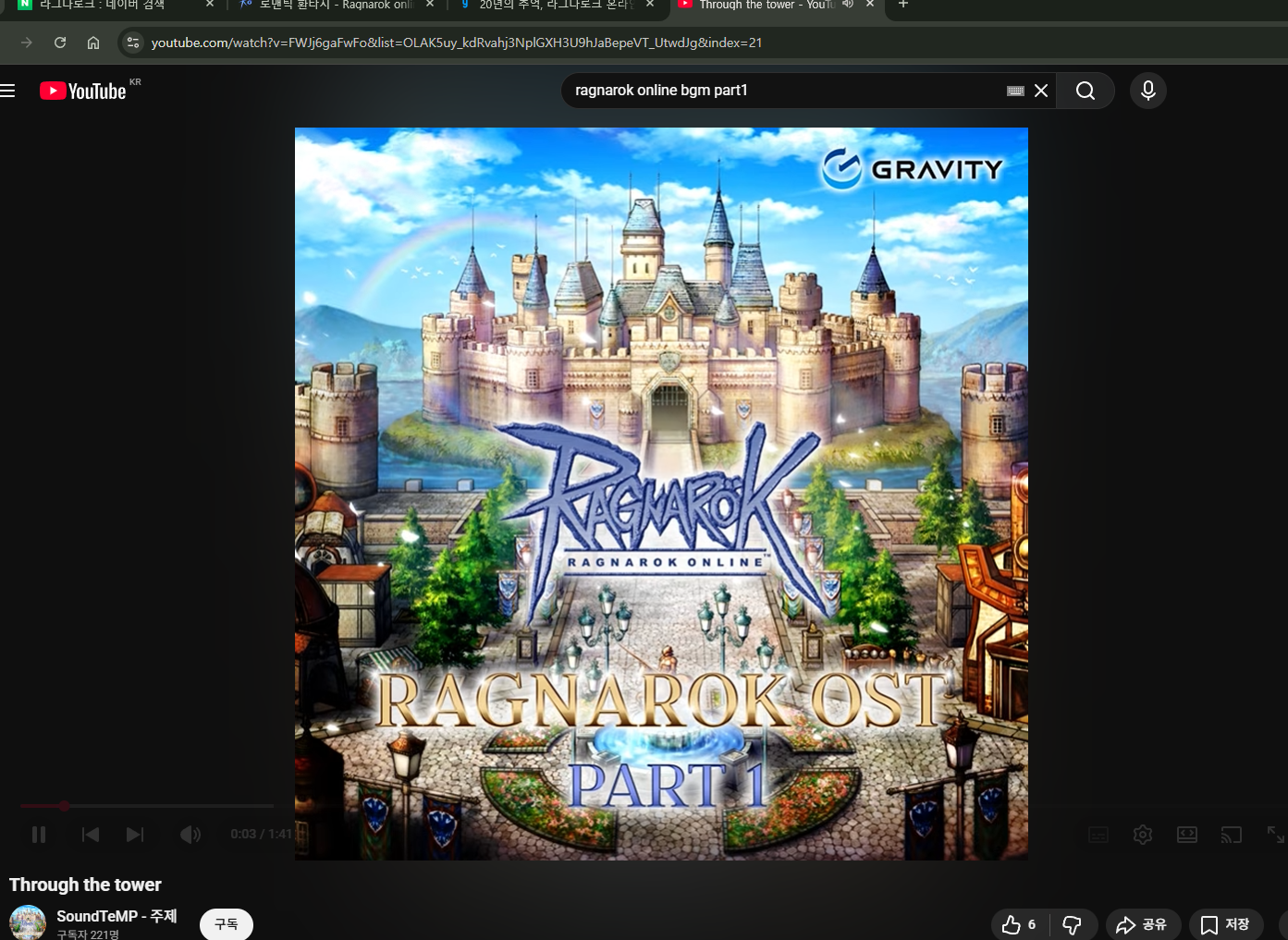Screen dimensions: 1288x940
Task: Skip to the next video in playlist
Action: click(135, 835)
